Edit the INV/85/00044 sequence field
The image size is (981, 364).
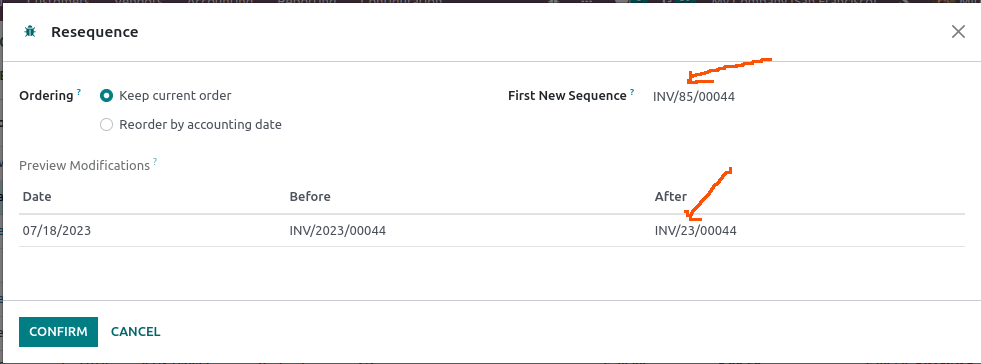click(808, 97)
